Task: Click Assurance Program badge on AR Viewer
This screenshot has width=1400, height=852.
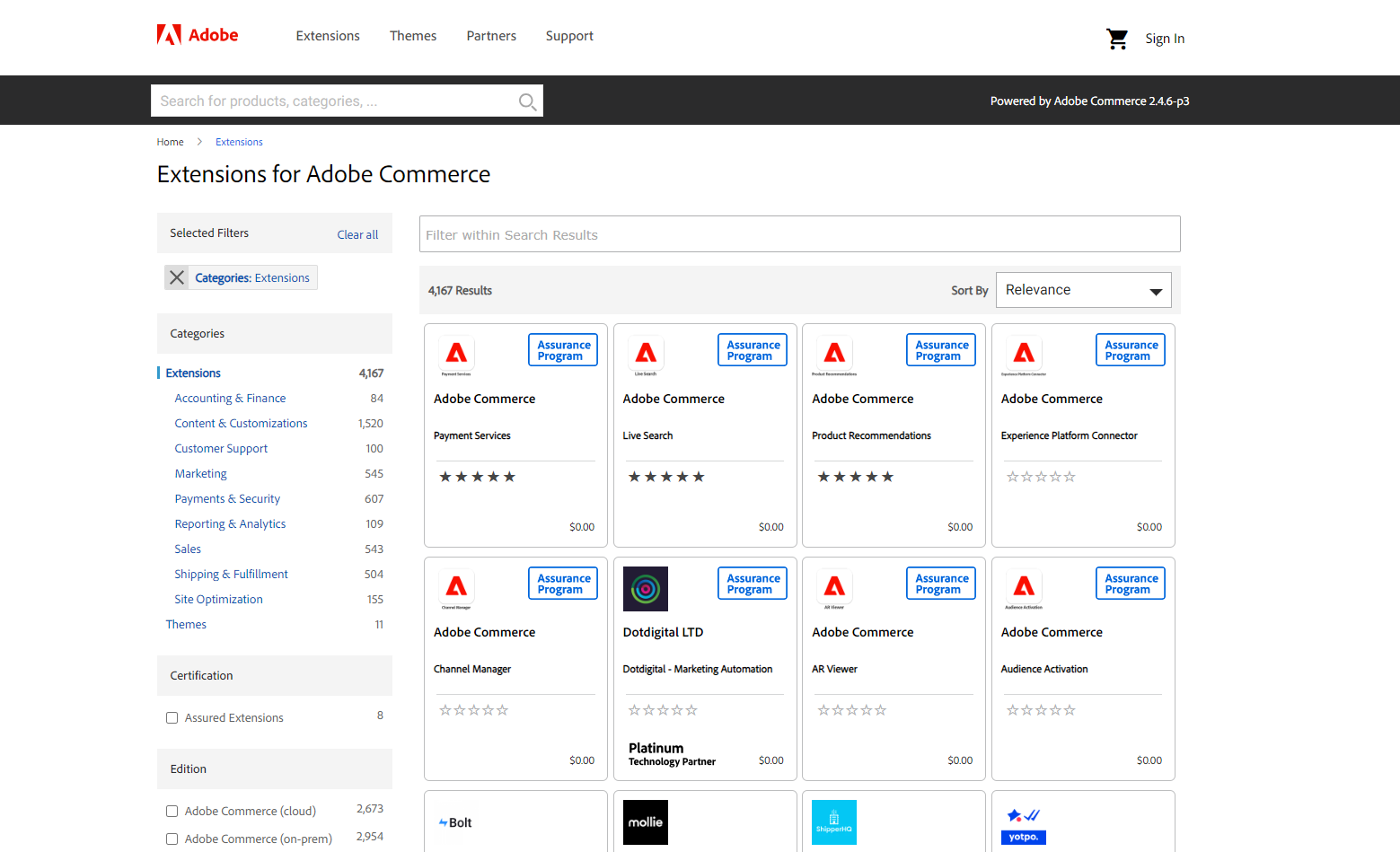Action: (941, 584)
